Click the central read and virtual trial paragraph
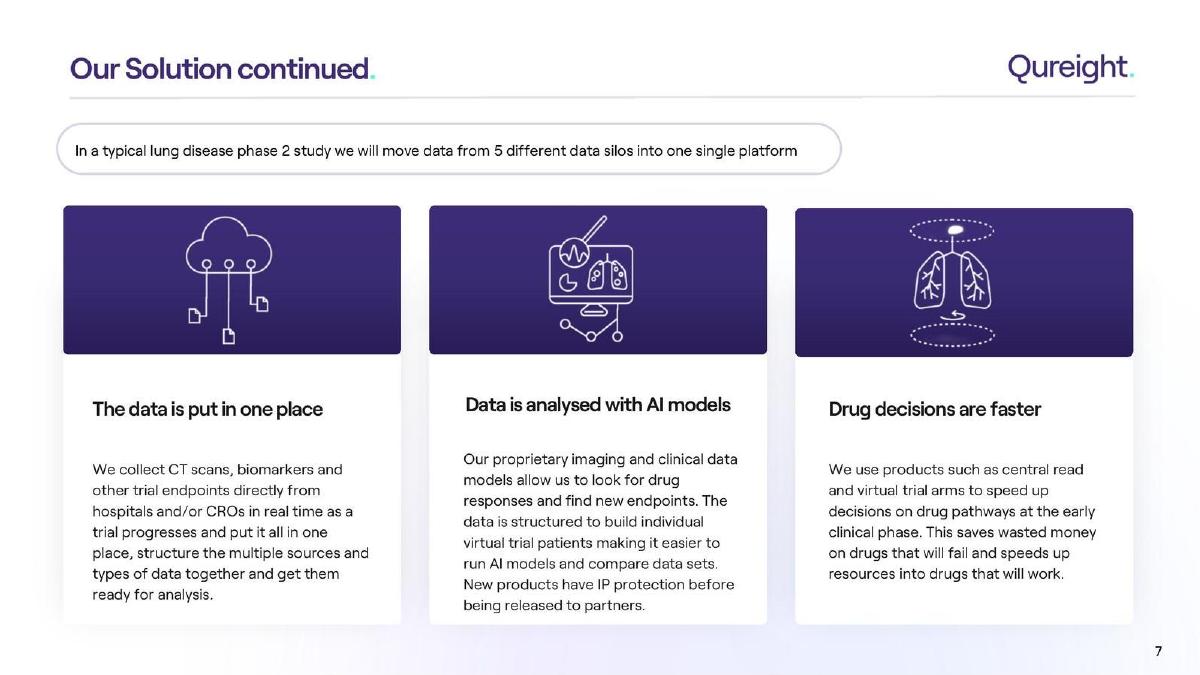The width and height of the screenshot is (1200, 675). 963,521
